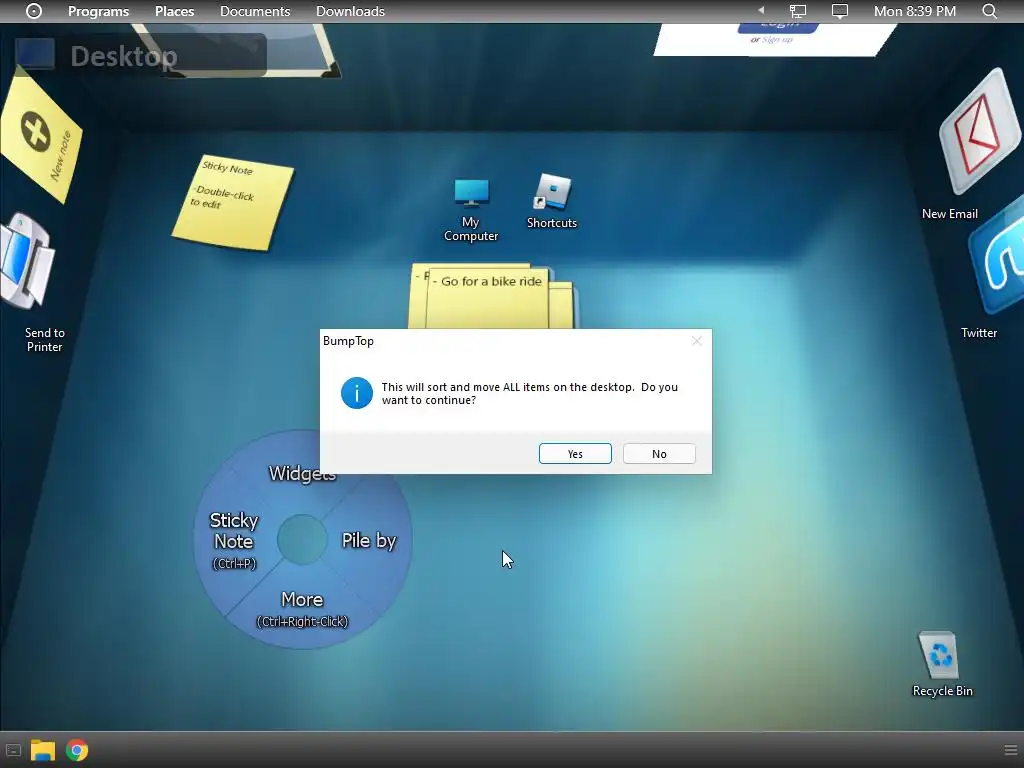The image size is (1024, 768).
Task: Choose More in the pie menu
Action: (302, 608)
